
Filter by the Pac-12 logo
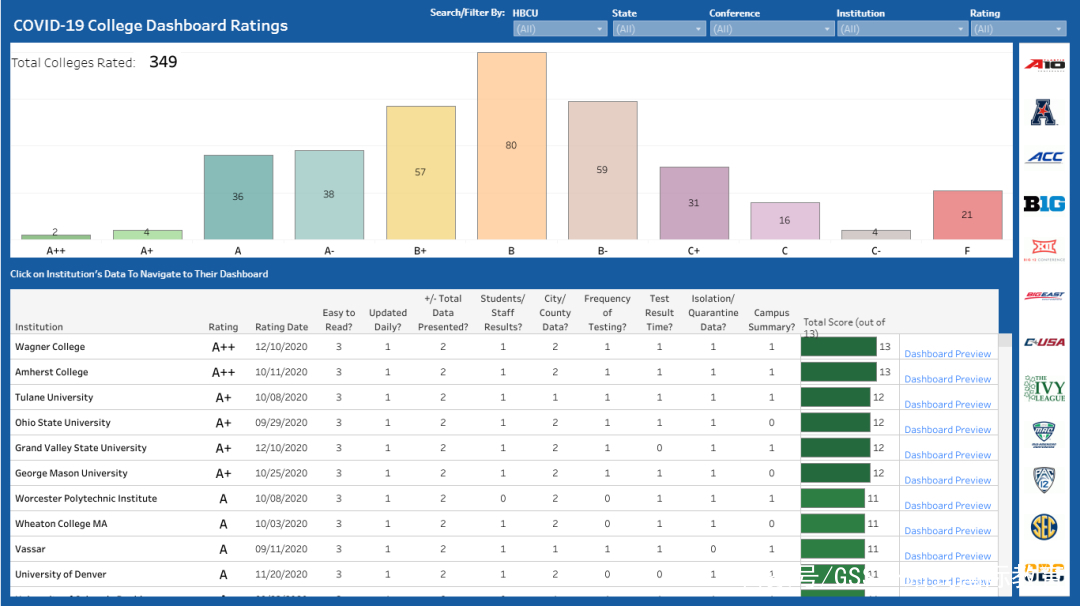[1044, 480]
